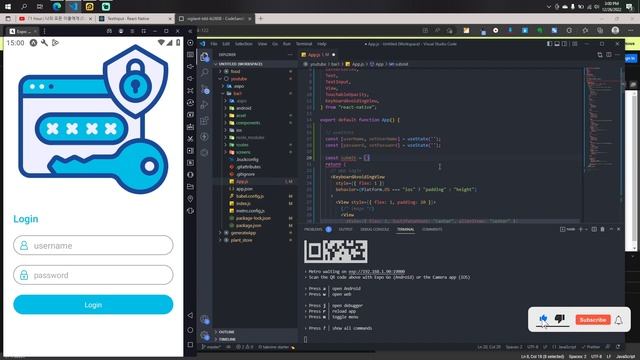Image resolution: width=640 pixels, height=360 pixels.
Task: Toggle the primary sidebar layout icon
Action: [549, 44]
